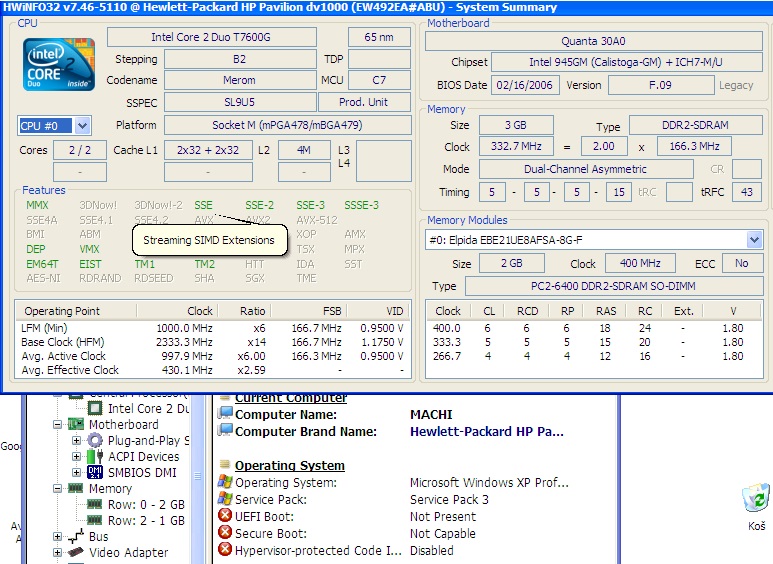This screenshot has width=773, height=564.
Task: Click the Computer Brand Name monitor icon
Action: (x=225, y=430)
